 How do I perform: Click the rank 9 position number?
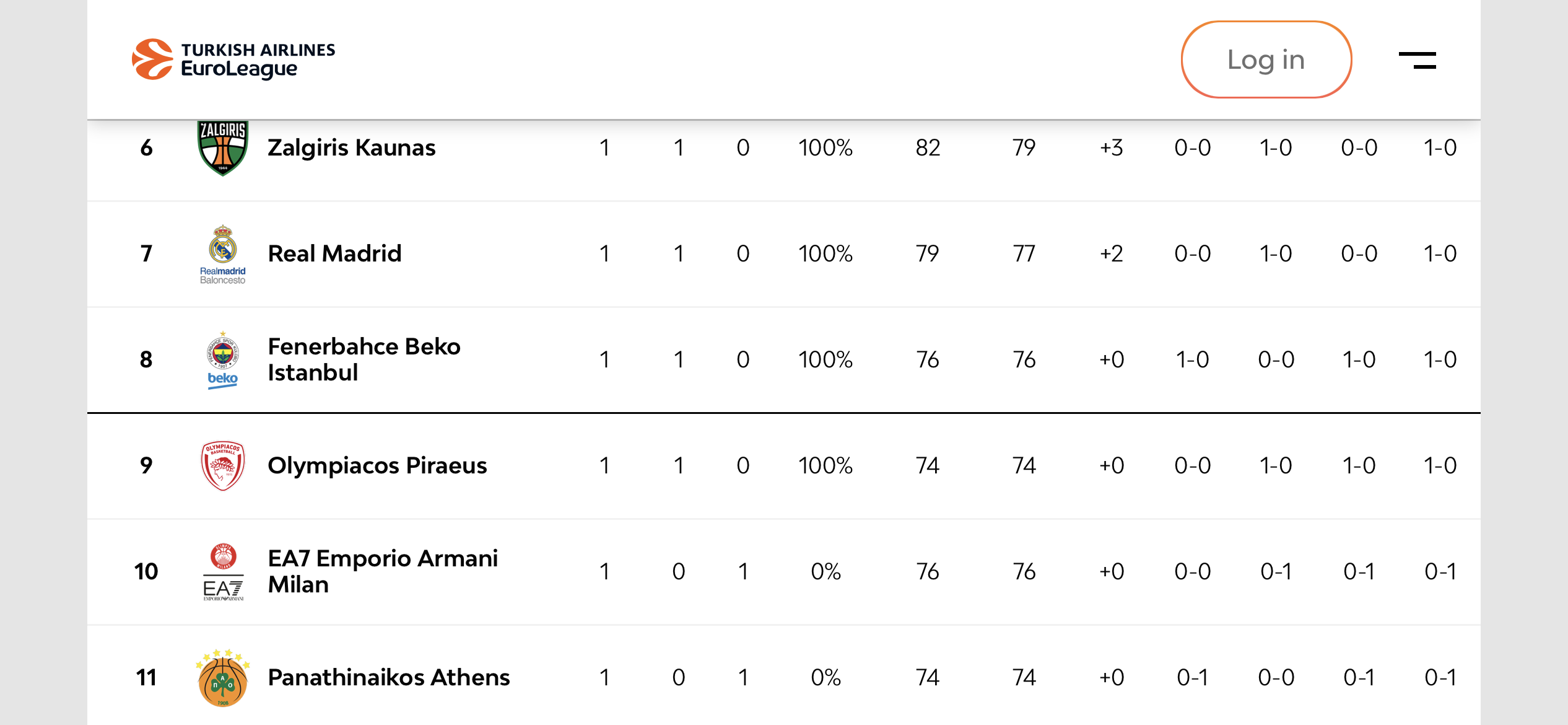[146, 465]
